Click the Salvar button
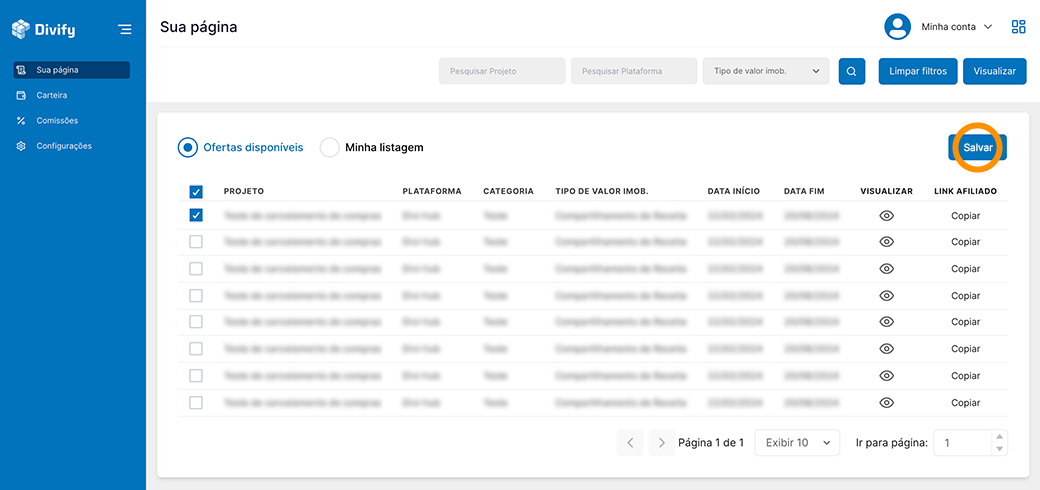Screen dimensions: 1040x490 978,148
